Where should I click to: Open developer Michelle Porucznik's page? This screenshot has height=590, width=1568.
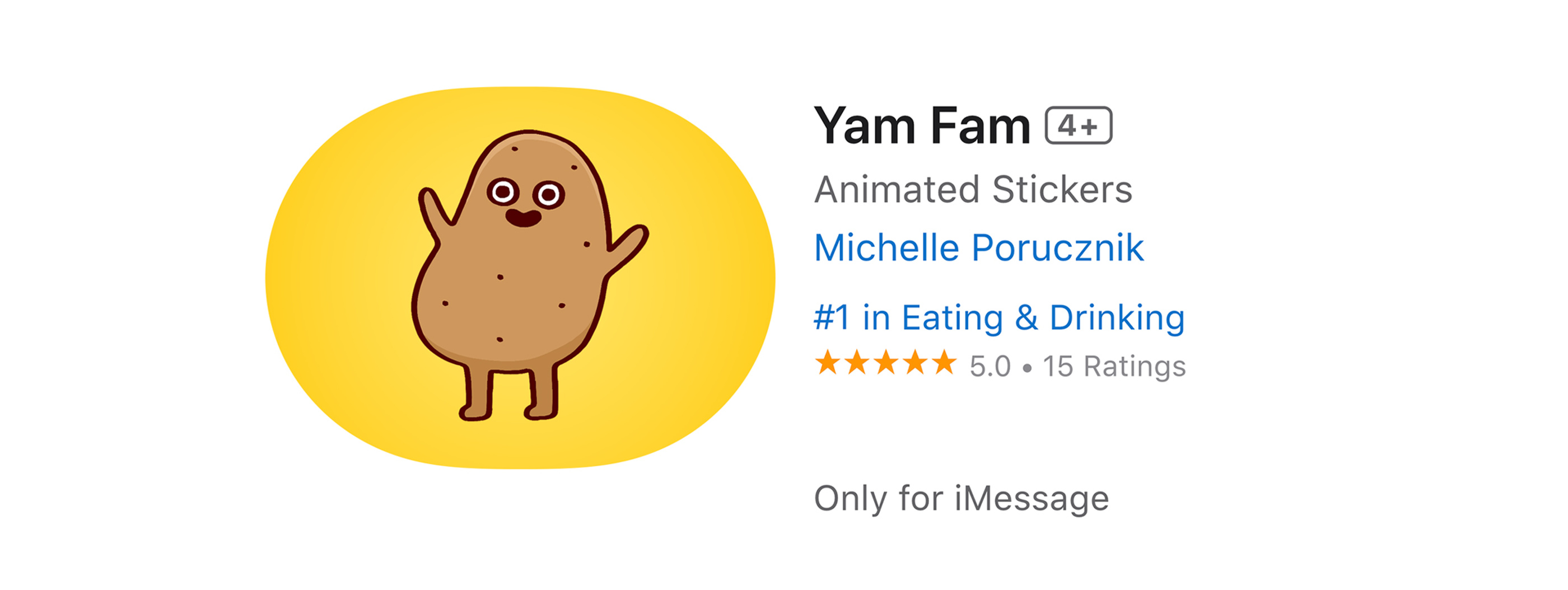coord(979,248)
